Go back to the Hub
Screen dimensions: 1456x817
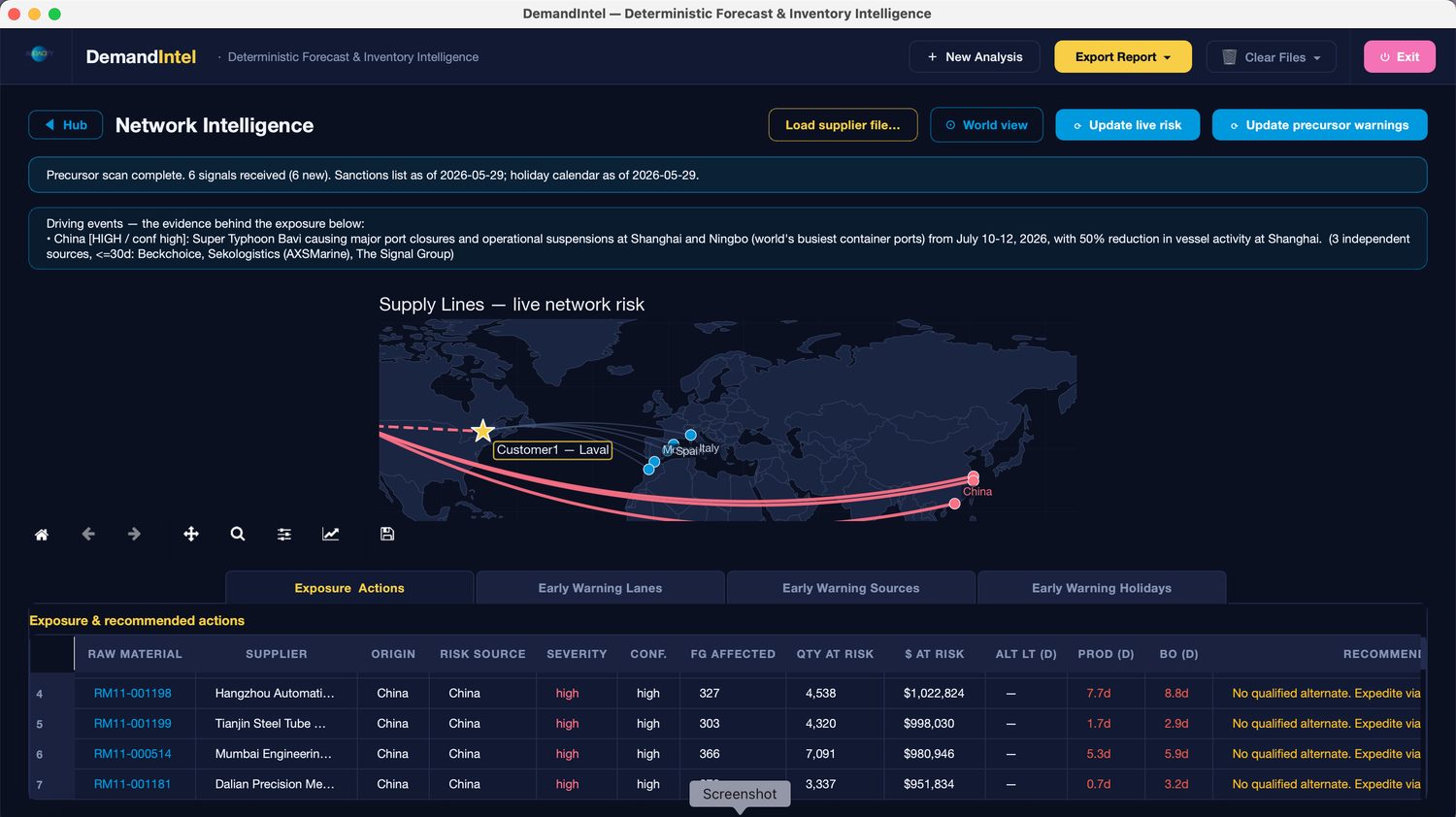(x=65, y=125)
